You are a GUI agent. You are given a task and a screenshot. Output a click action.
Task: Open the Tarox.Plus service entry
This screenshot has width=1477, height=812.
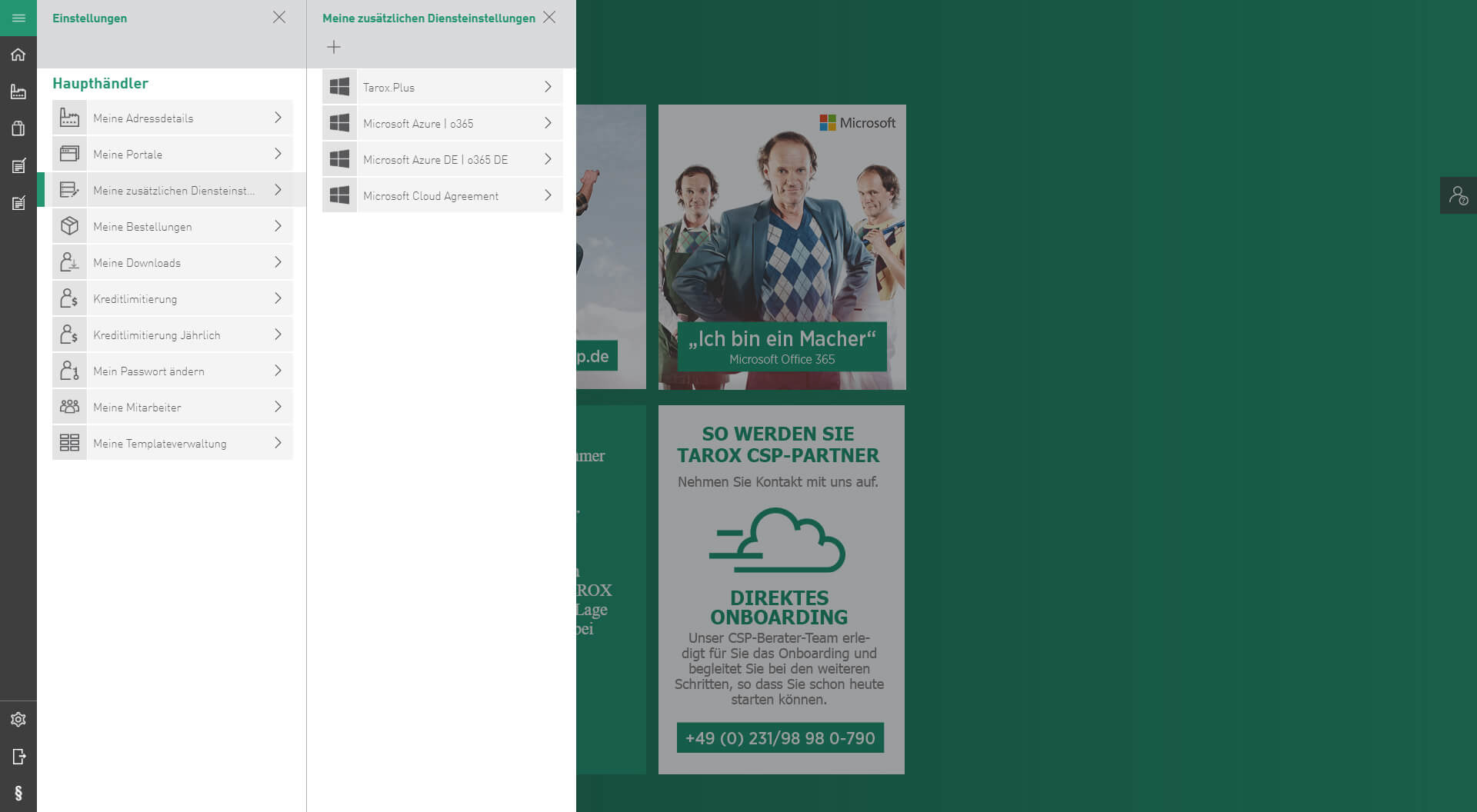click(x=442, y=87)
